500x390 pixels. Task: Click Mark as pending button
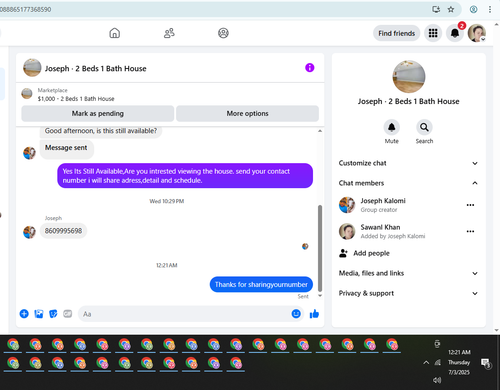point(98,114)
